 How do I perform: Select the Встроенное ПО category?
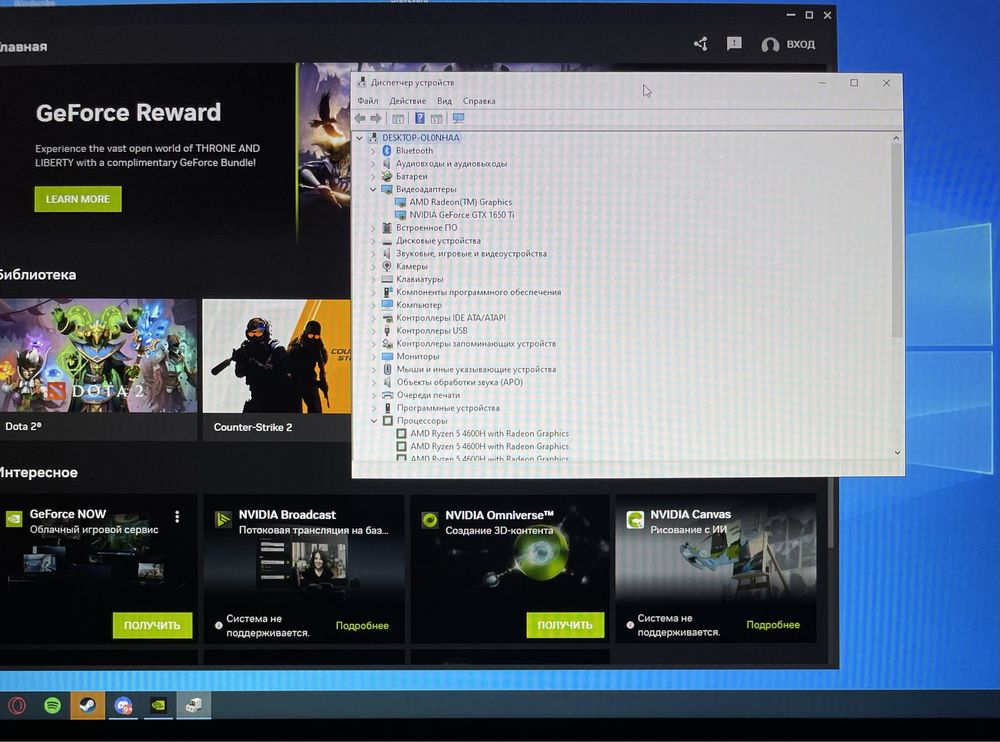point(427,227)
